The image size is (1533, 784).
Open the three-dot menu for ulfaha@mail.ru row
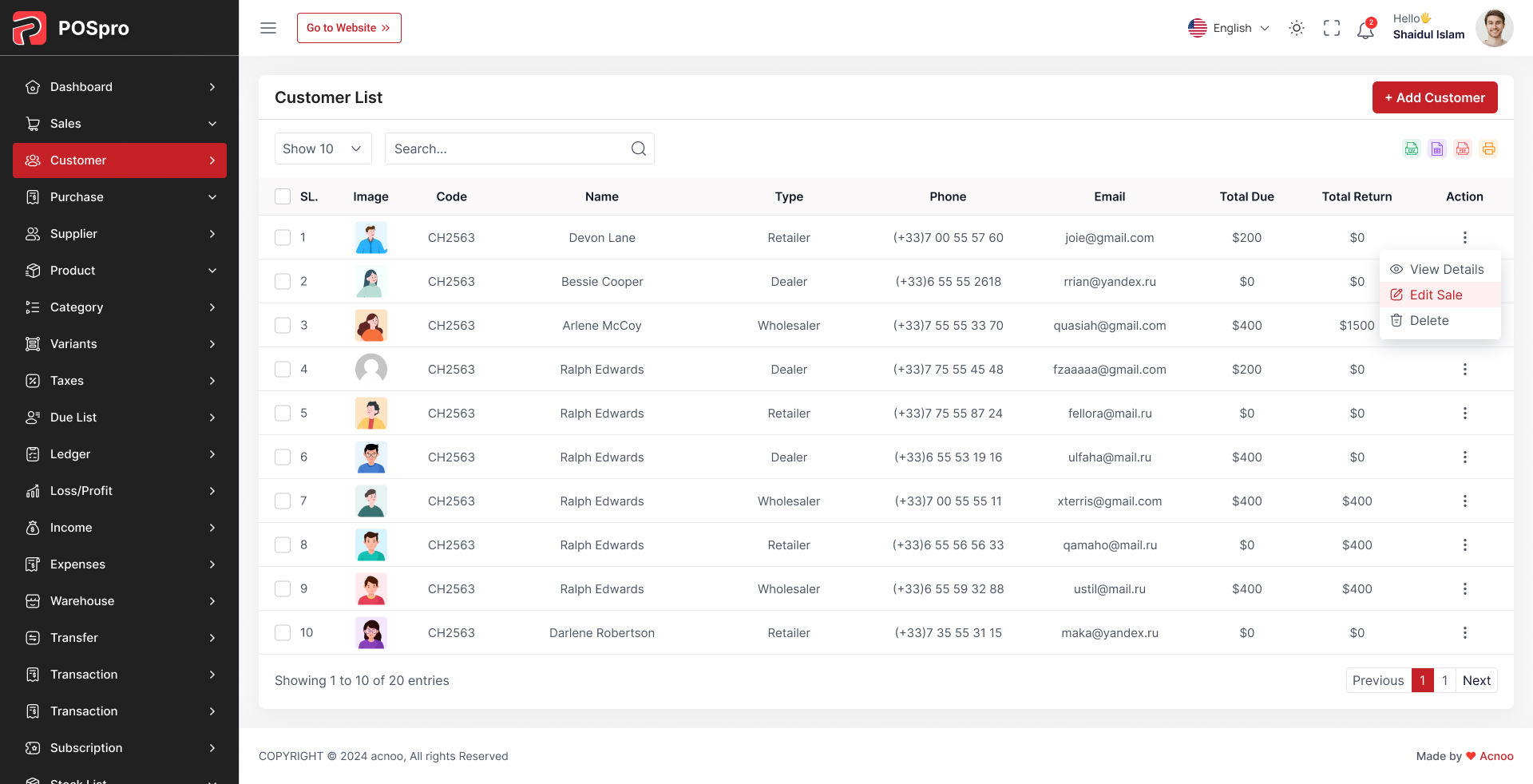click(1464, 457)
